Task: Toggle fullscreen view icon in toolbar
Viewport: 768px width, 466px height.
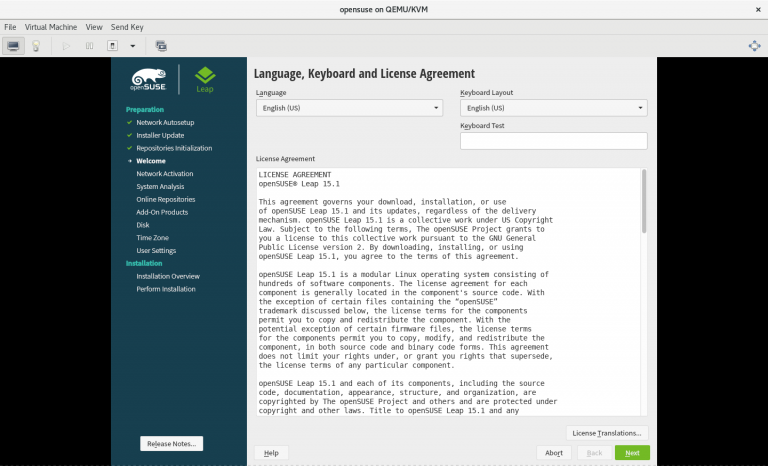Action: pyautogui.click(x=754, y=46)
